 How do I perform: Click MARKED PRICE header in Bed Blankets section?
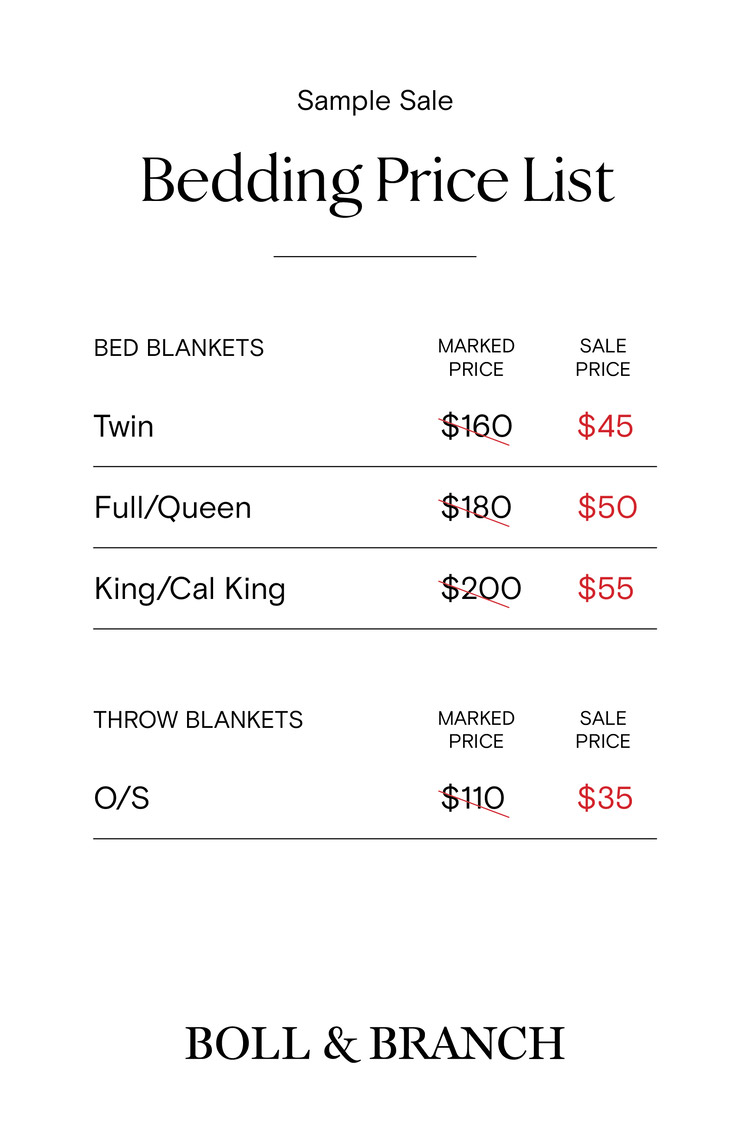[476, 358]
